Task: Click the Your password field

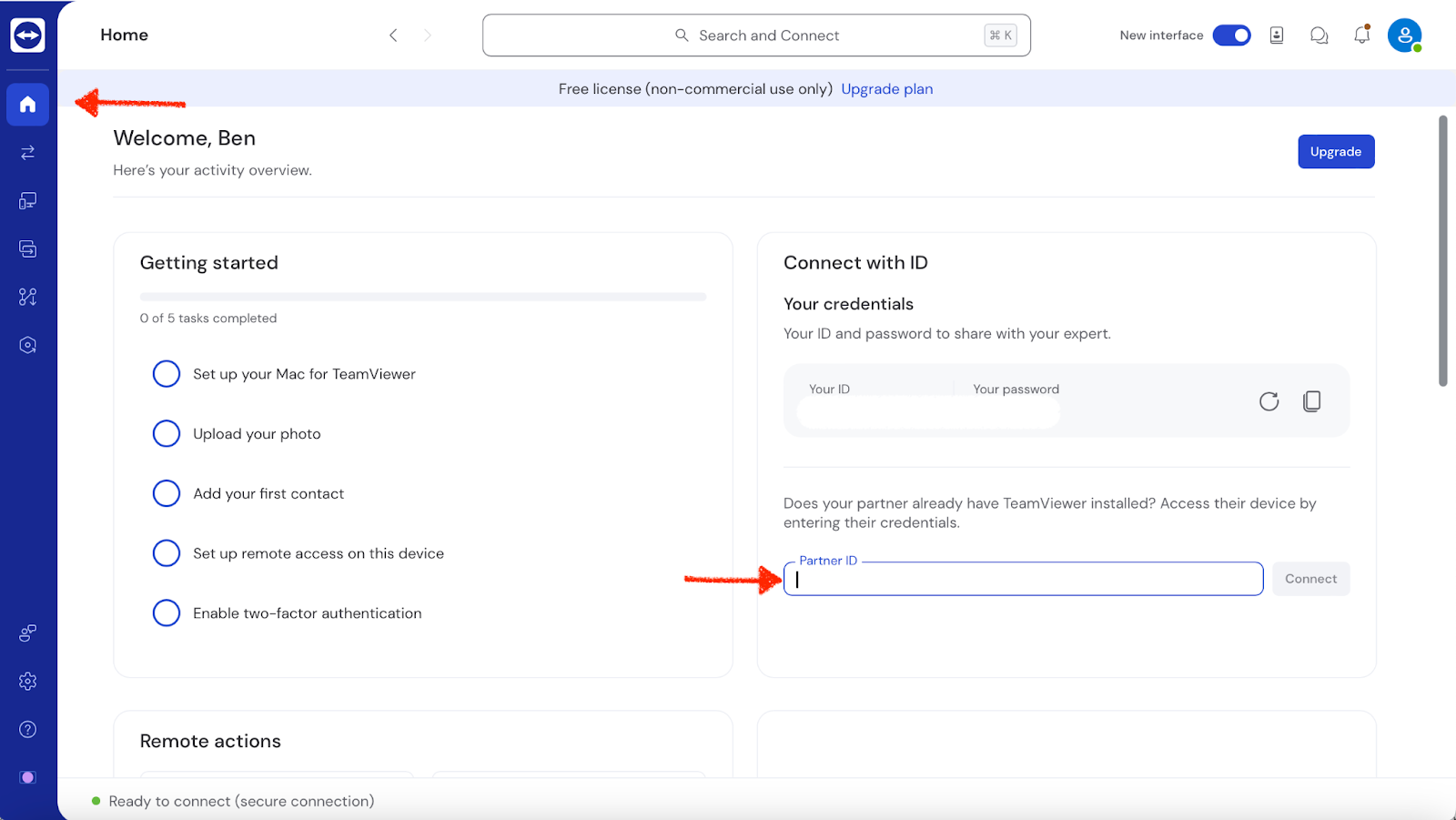Action: [1016, 401]
